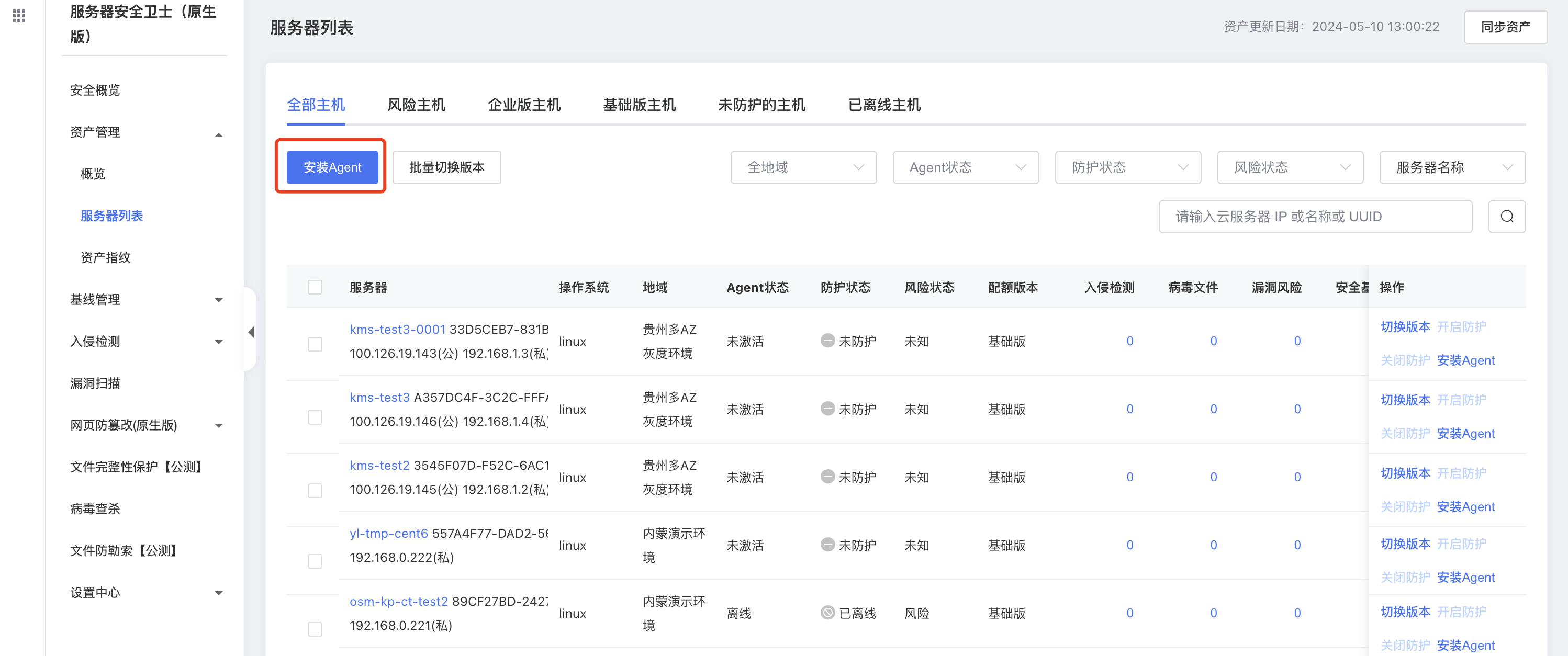Switch to the 未防护的主机 tab
The image size is (1568, 656).
click(761, 105)
